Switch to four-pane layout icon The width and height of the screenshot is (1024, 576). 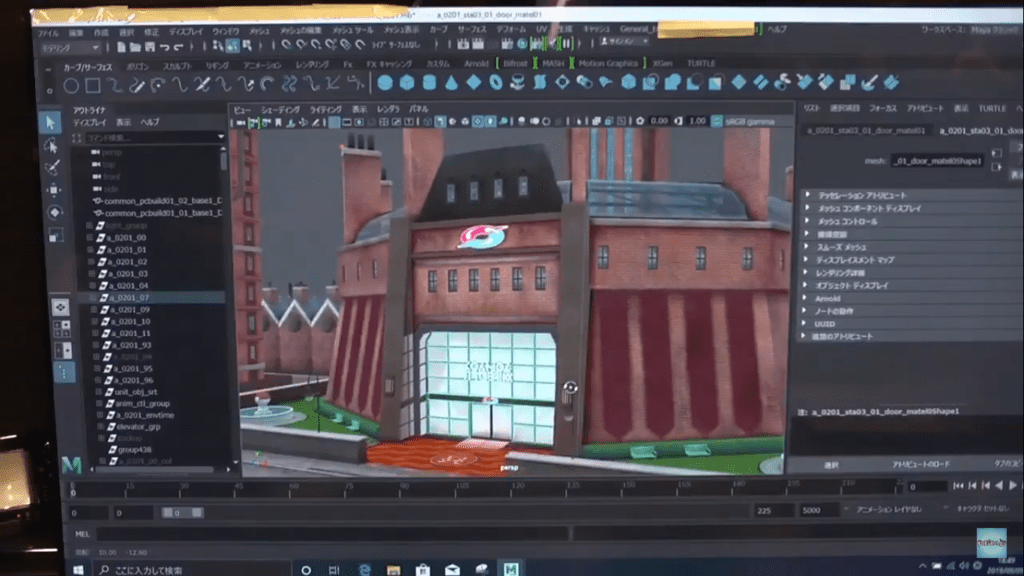62,328
